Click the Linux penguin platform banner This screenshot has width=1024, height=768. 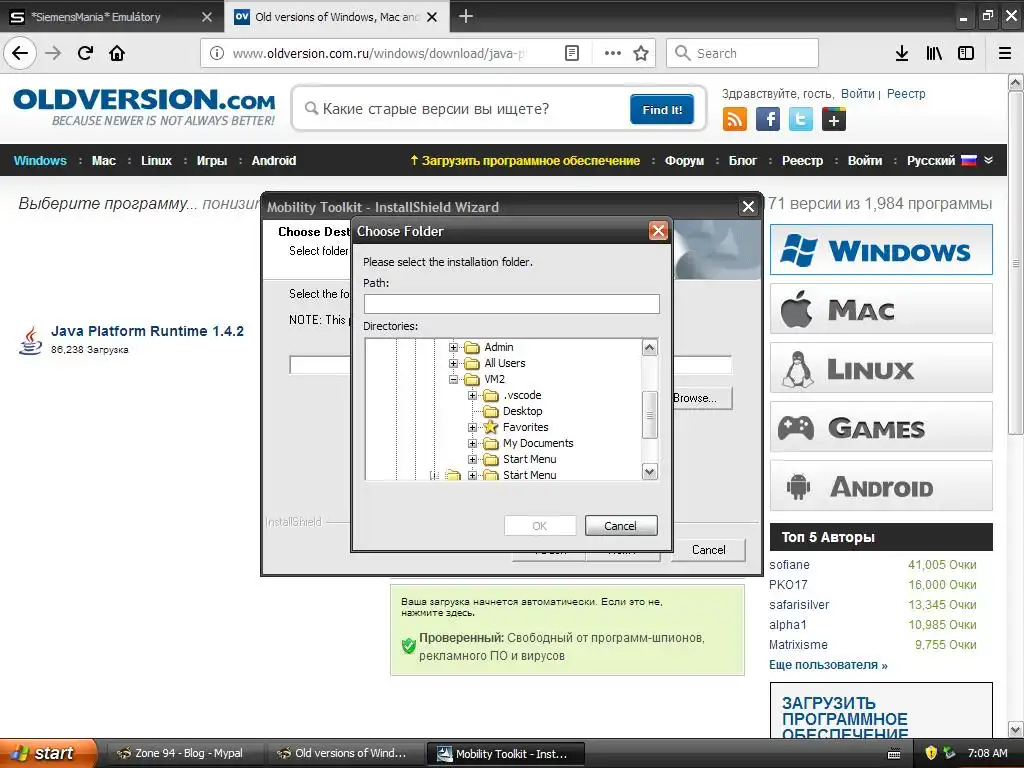[x=881, y=368]
